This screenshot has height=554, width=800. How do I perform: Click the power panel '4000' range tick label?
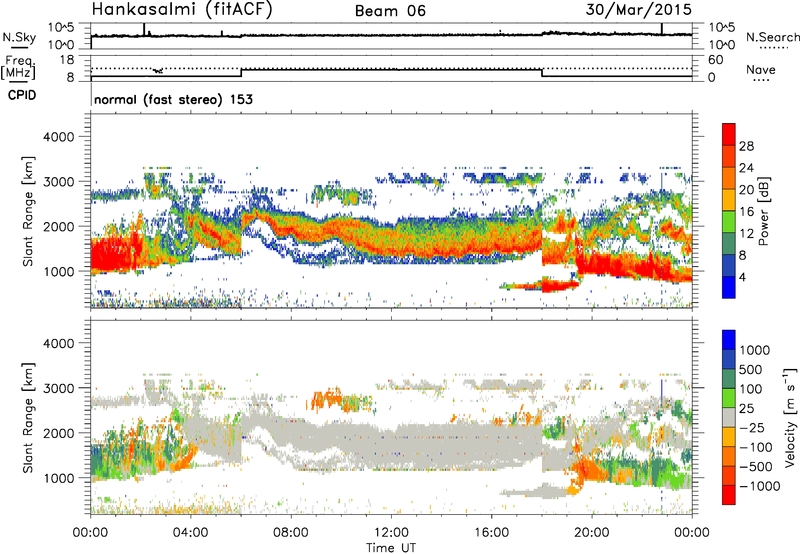pyautogui.click(x=59, y=137)
